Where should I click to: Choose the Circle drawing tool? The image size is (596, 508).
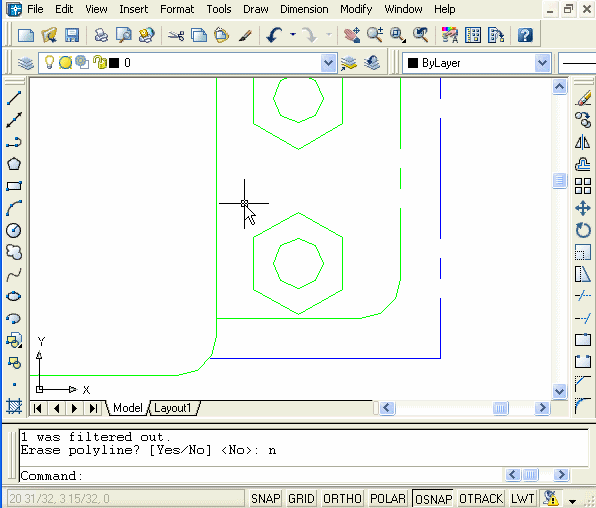pos(14,230)
